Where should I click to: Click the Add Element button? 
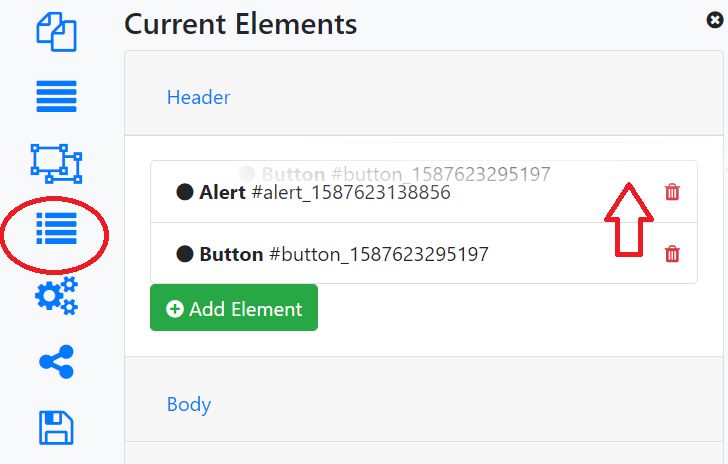tap(234, 309)
